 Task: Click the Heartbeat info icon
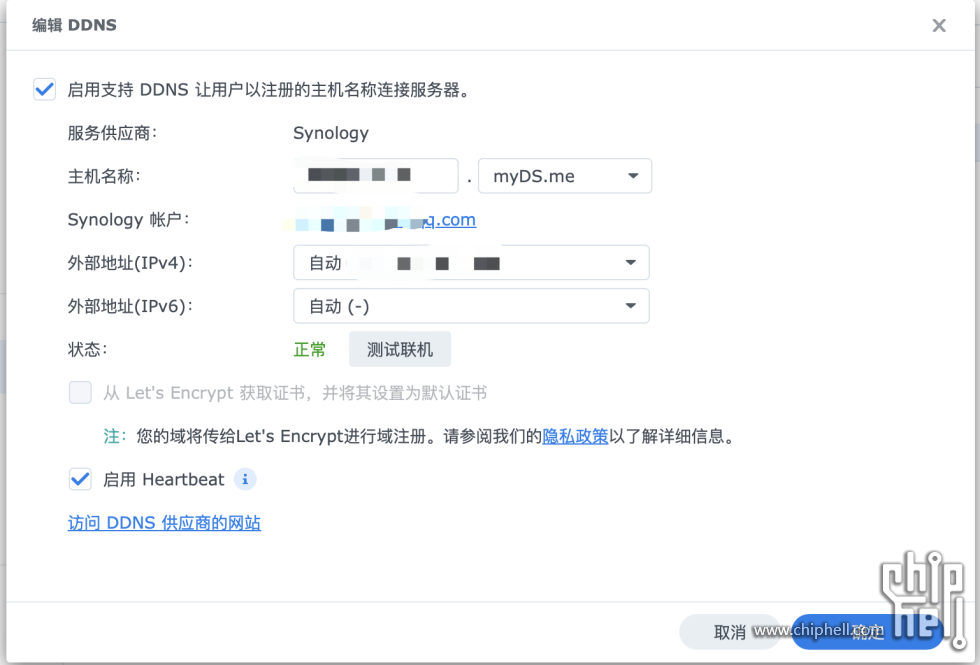pyautogui.click(x=245, y=479)
